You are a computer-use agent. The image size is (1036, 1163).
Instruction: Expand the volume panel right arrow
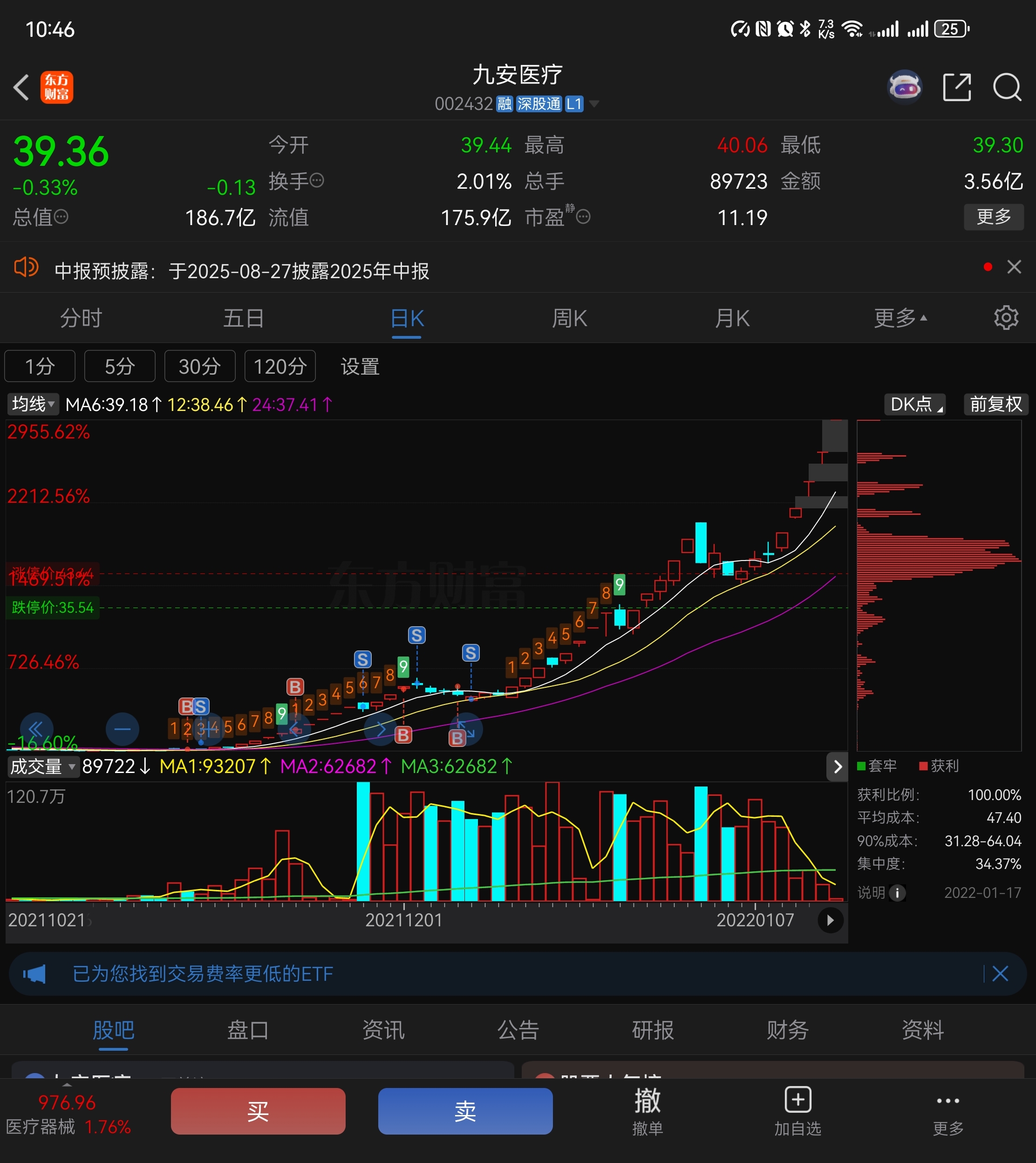tap(838, 767)
